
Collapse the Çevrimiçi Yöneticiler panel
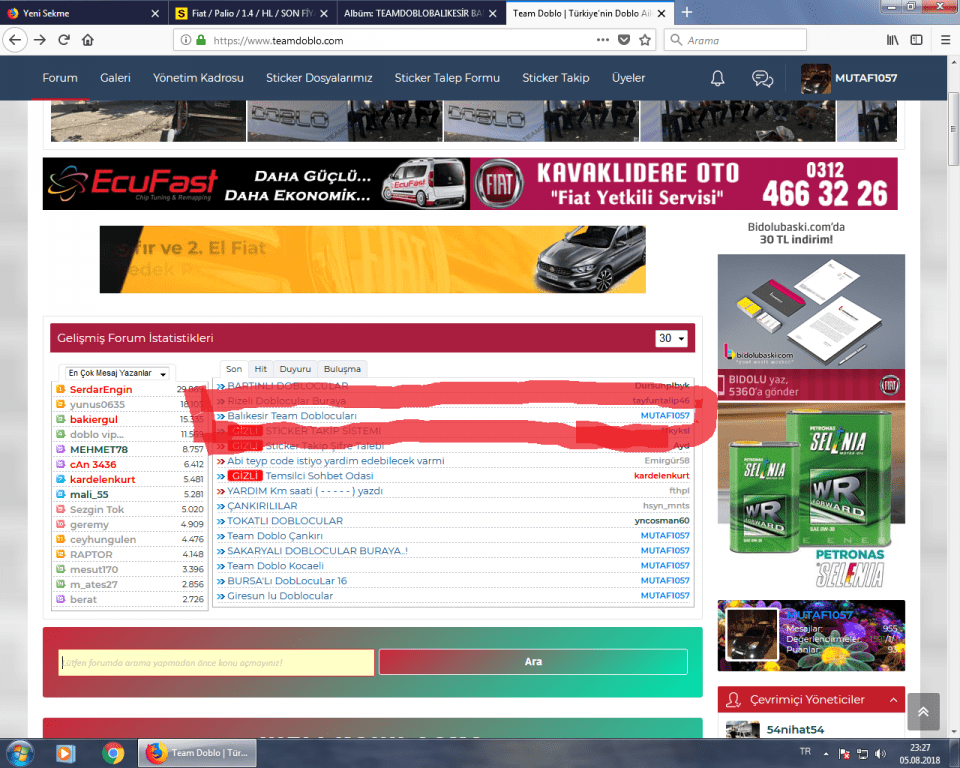(893, 699)
